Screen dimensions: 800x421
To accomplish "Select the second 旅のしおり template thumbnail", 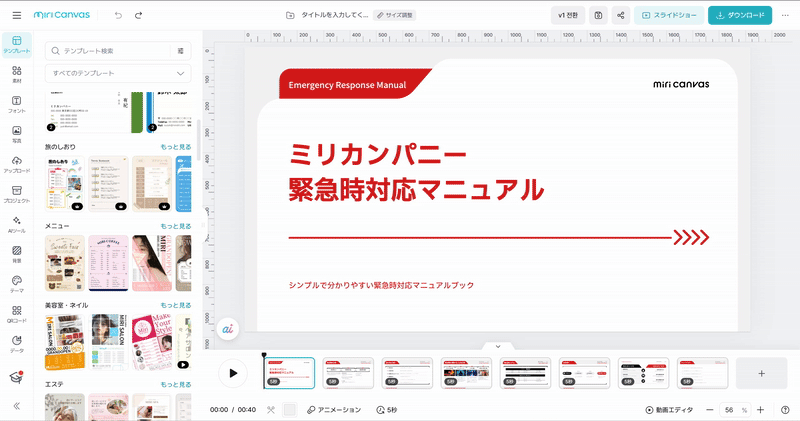I will pyautogui.click(x=109, y=184).
